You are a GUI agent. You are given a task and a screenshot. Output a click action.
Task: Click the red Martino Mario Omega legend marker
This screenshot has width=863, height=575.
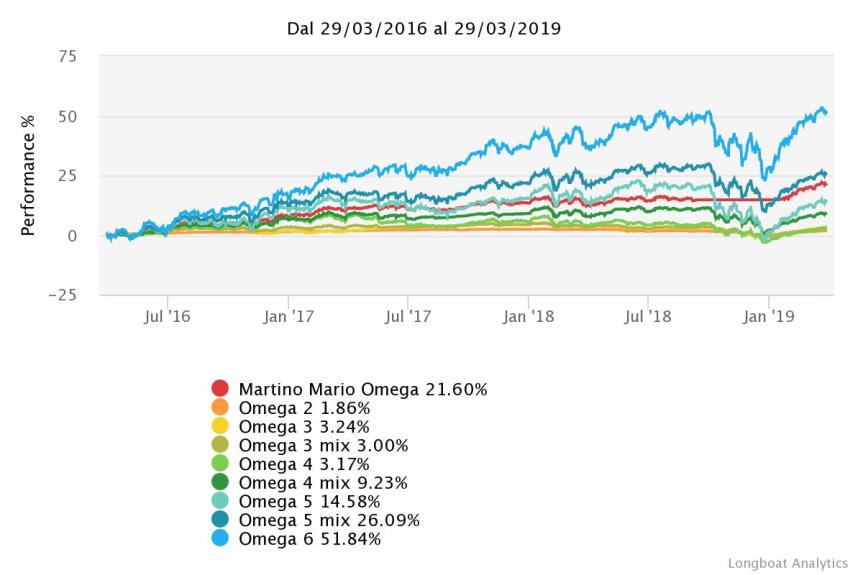[x=221, y=389]
